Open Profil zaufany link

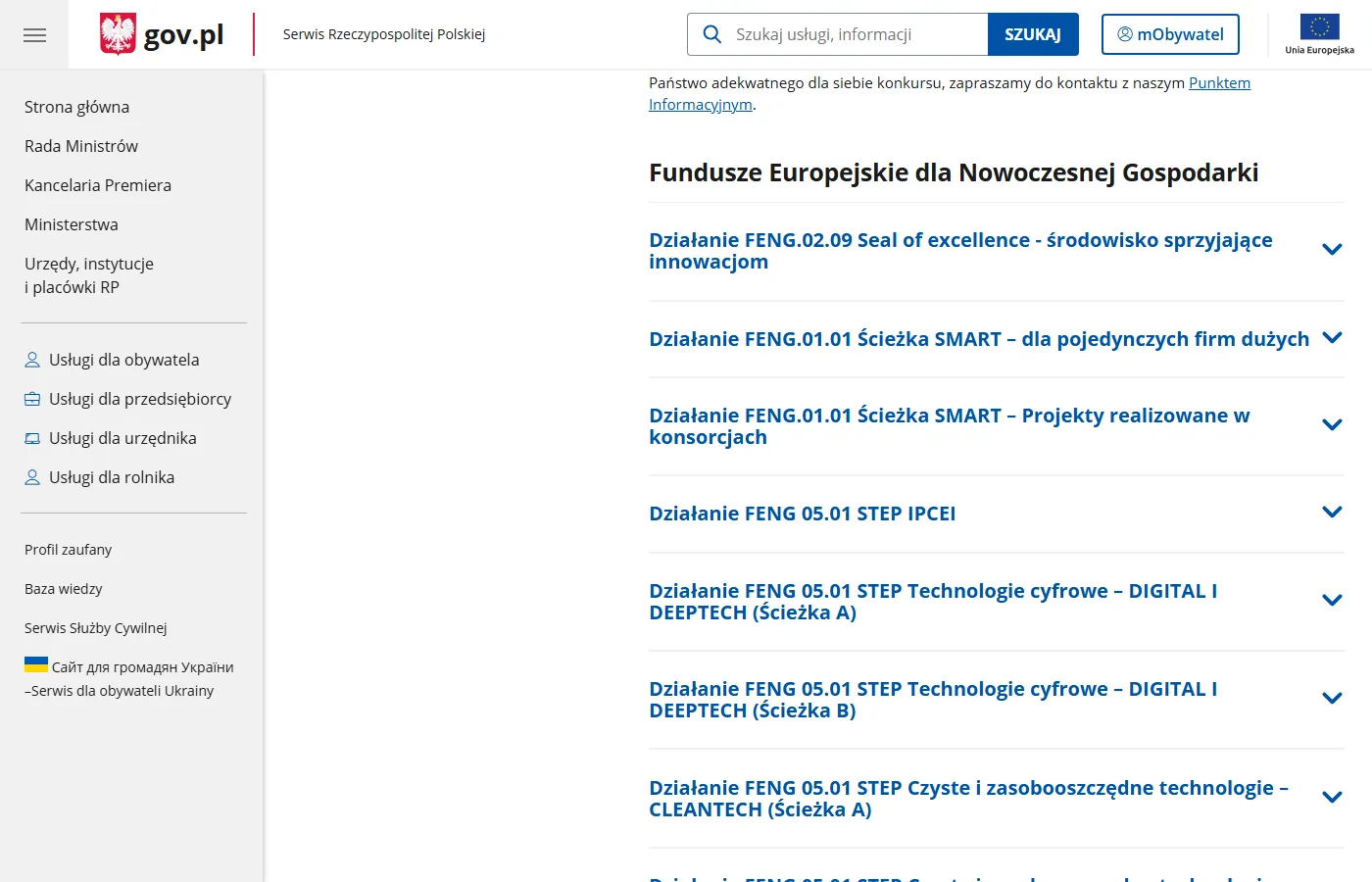[69, 550]
